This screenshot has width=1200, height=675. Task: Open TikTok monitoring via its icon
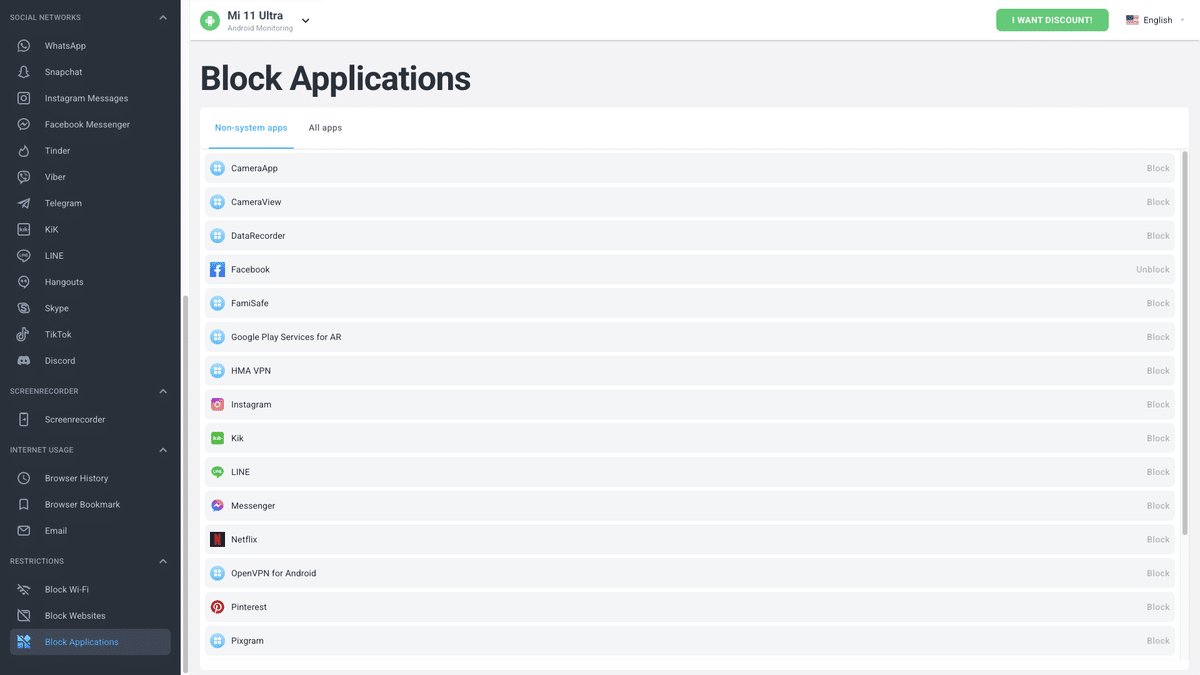[x=22, y=334]
